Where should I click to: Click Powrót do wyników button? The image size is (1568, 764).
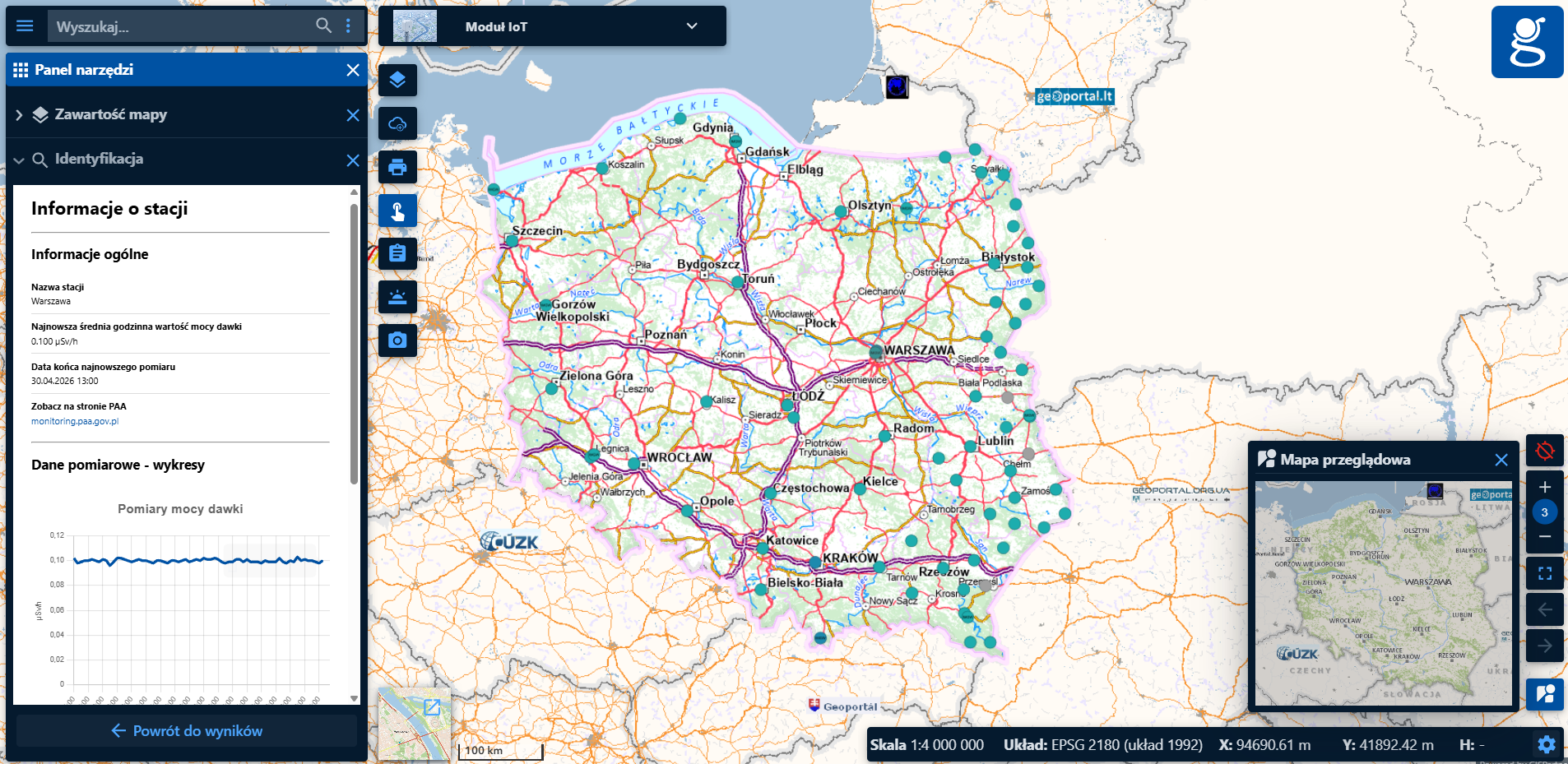pyautogui.click(x=187, y=731)
